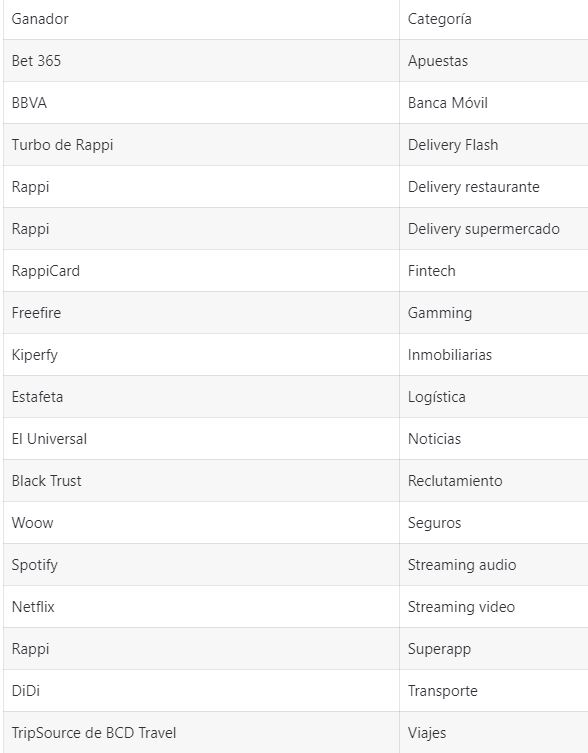Click the Netflix cell
The width and height of the screenshot is (588, 753).
201,607
